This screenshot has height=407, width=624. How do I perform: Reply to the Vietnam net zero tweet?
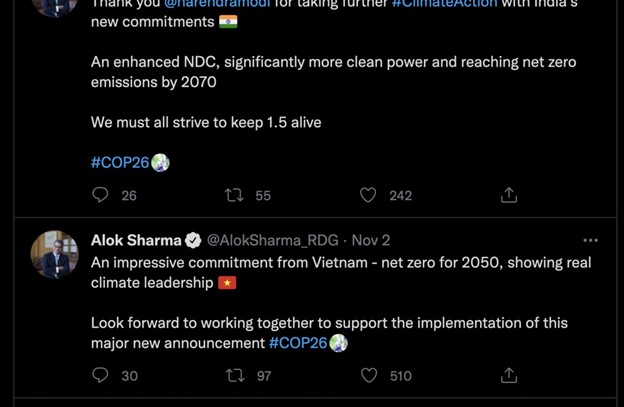coord(100,375)
